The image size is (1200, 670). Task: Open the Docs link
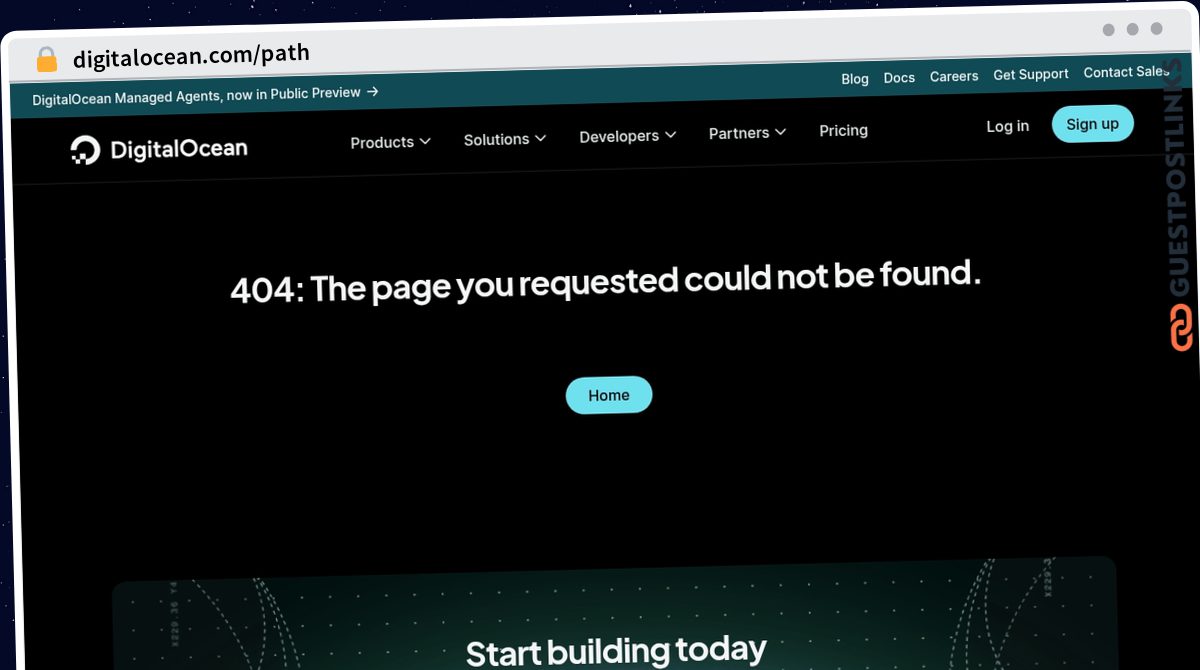899,78
